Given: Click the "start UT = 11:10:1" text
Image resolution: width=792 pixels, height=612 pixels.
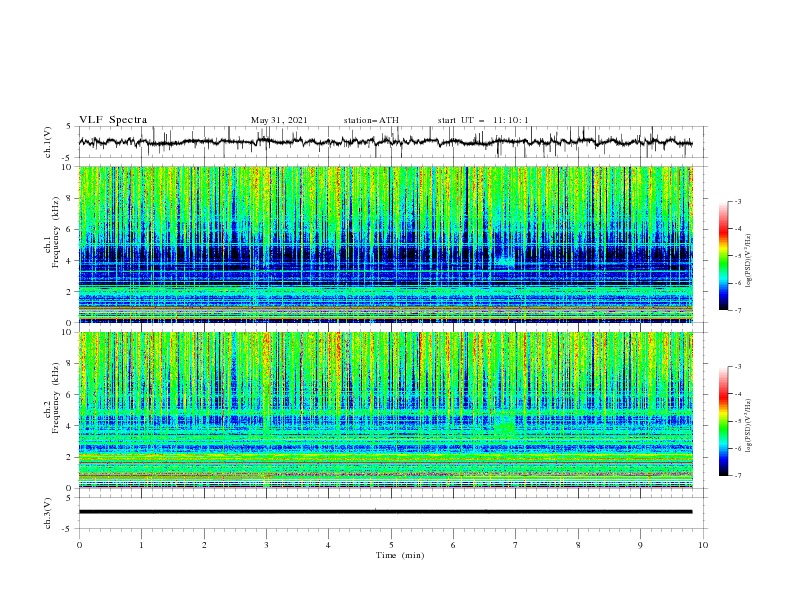Looking at the screenshot, I should point(483,120).
